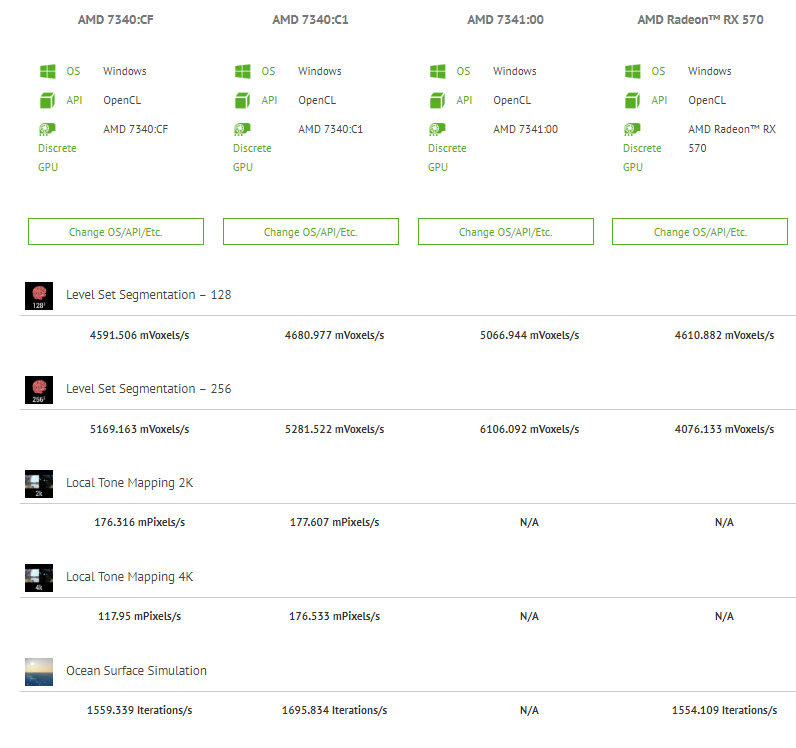Open Level Set Segmentation – 128 title
Viewport: 796px width, 748px height.
pos(149,295)
